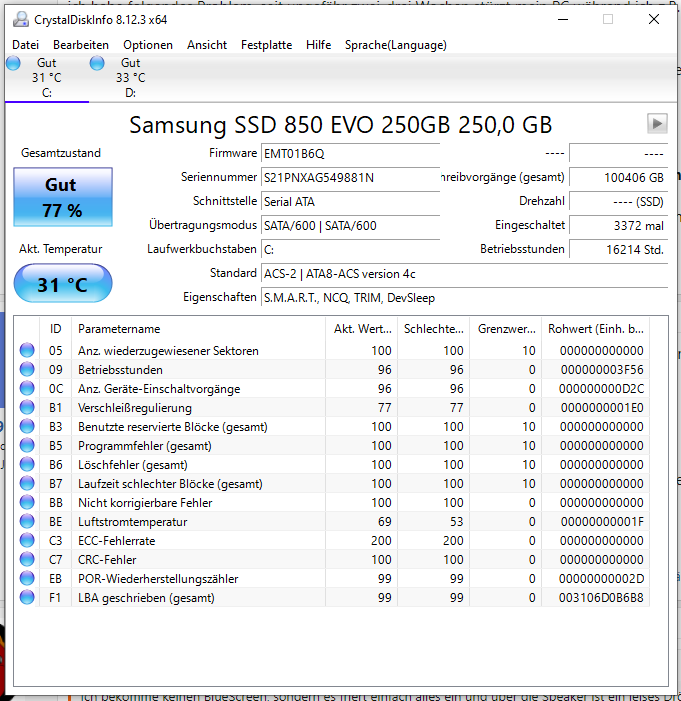Click status orb of row B5 Programmfehler
The width and height of the screenshot is (681, 701).
point(27,445)
